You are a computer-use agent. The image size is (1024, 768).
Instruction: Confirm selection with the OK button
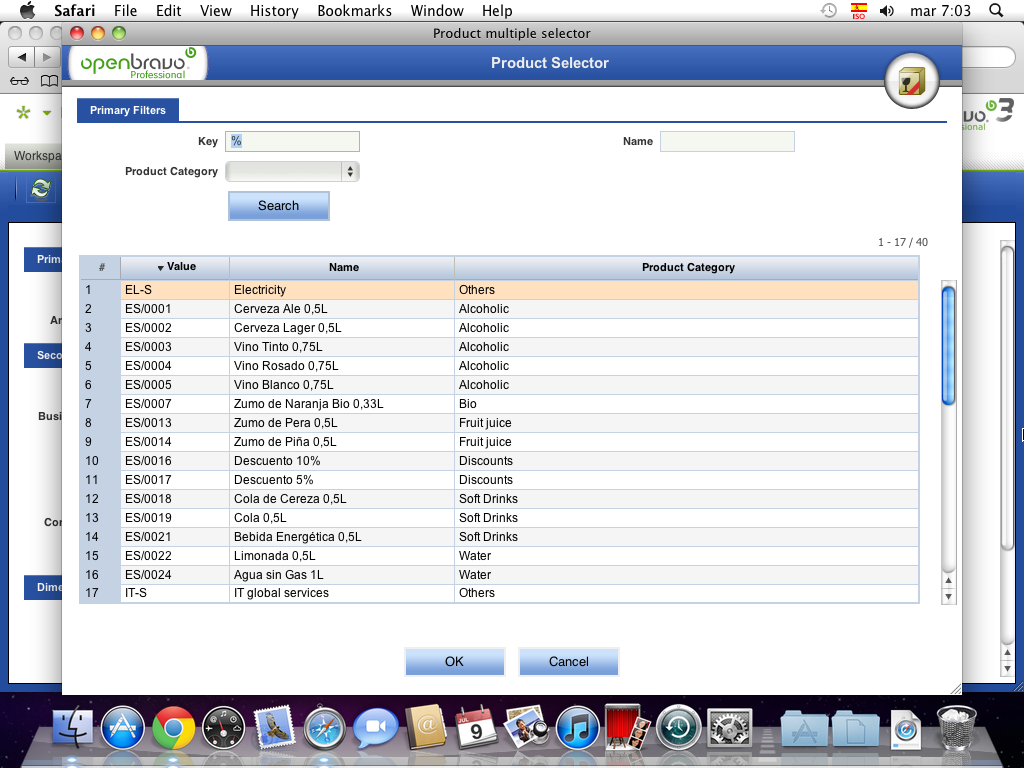pyautogui.click(x=454, y=662)
